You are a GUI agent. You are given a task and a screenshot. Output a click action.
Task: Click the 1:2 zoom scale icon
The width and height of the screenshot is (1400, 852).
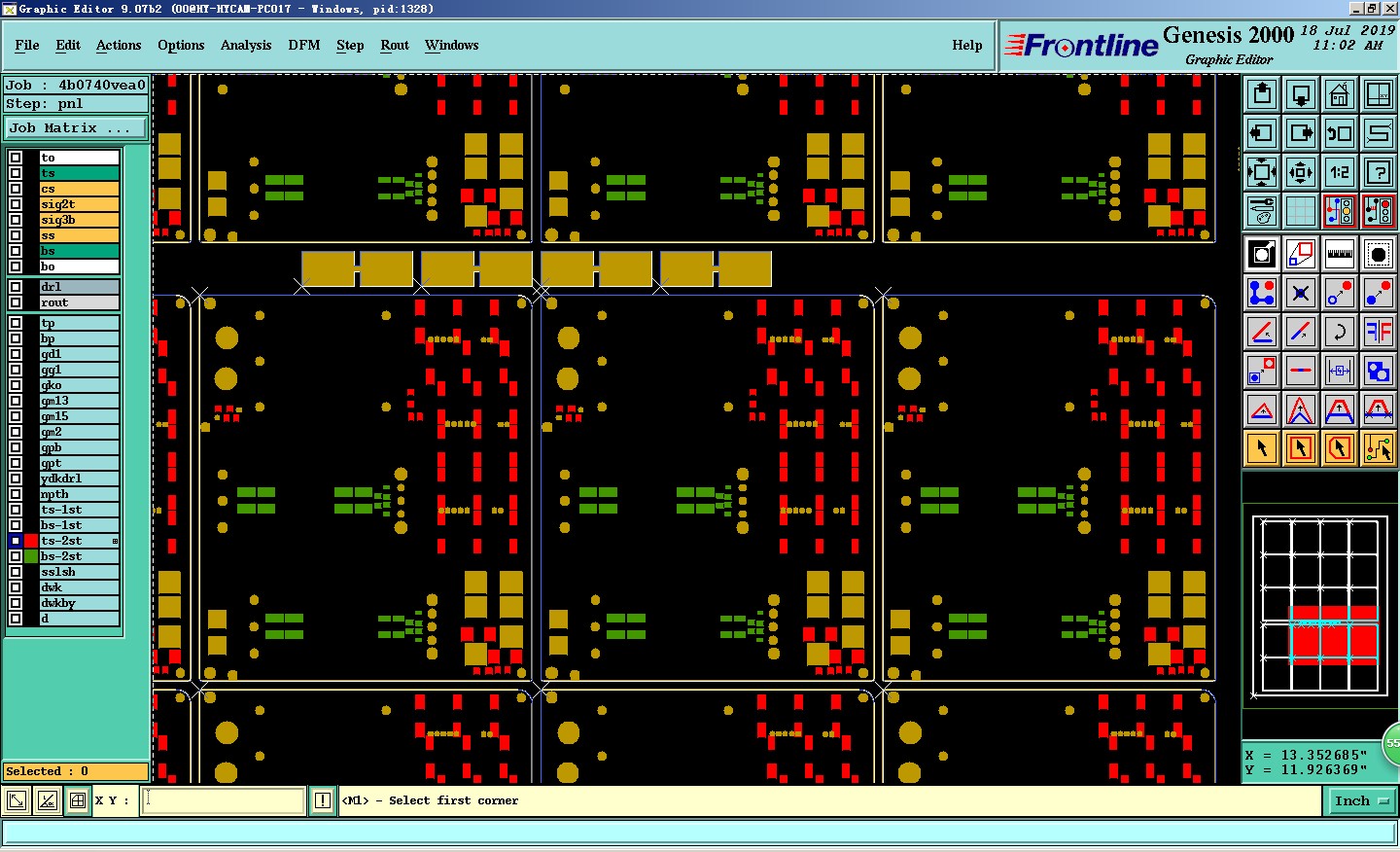pos(1340,172)
